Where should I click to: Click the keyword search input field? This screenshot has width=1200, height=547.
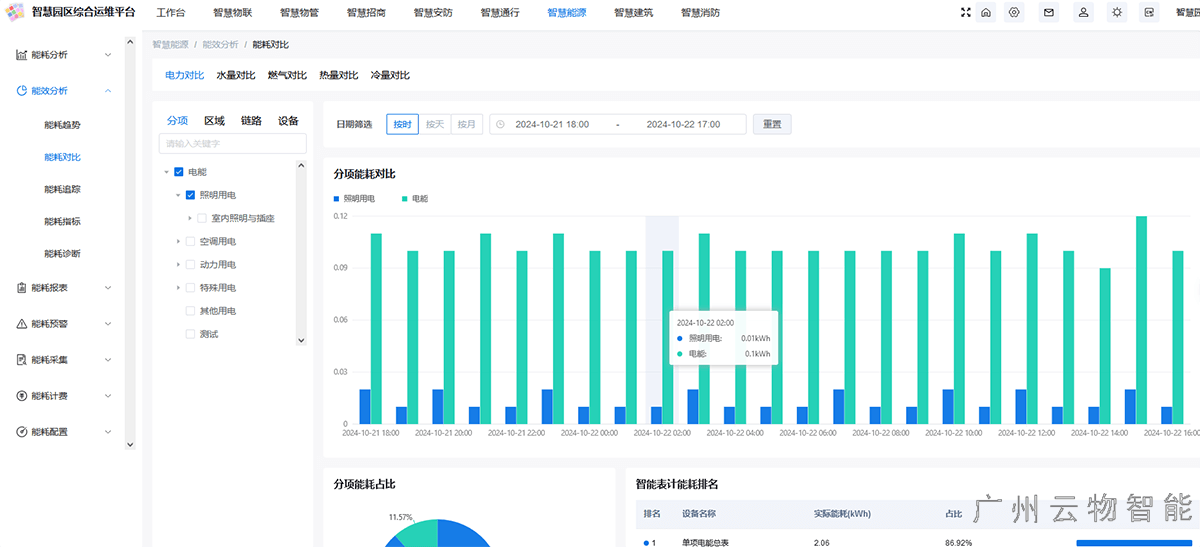233,144
